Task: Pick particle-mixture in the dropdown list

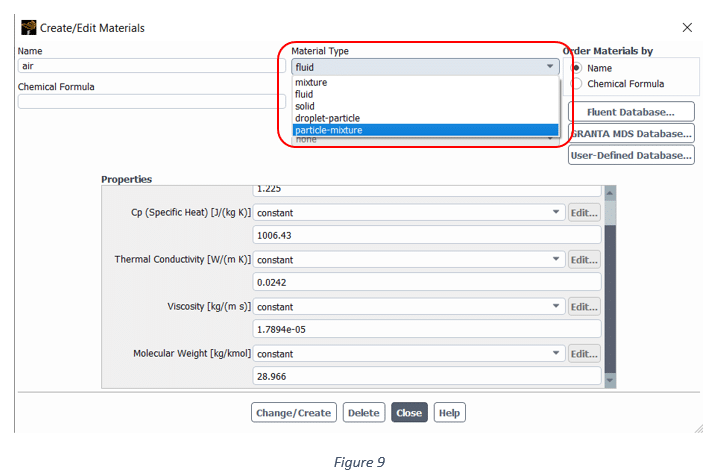Action: coord(329,130)
